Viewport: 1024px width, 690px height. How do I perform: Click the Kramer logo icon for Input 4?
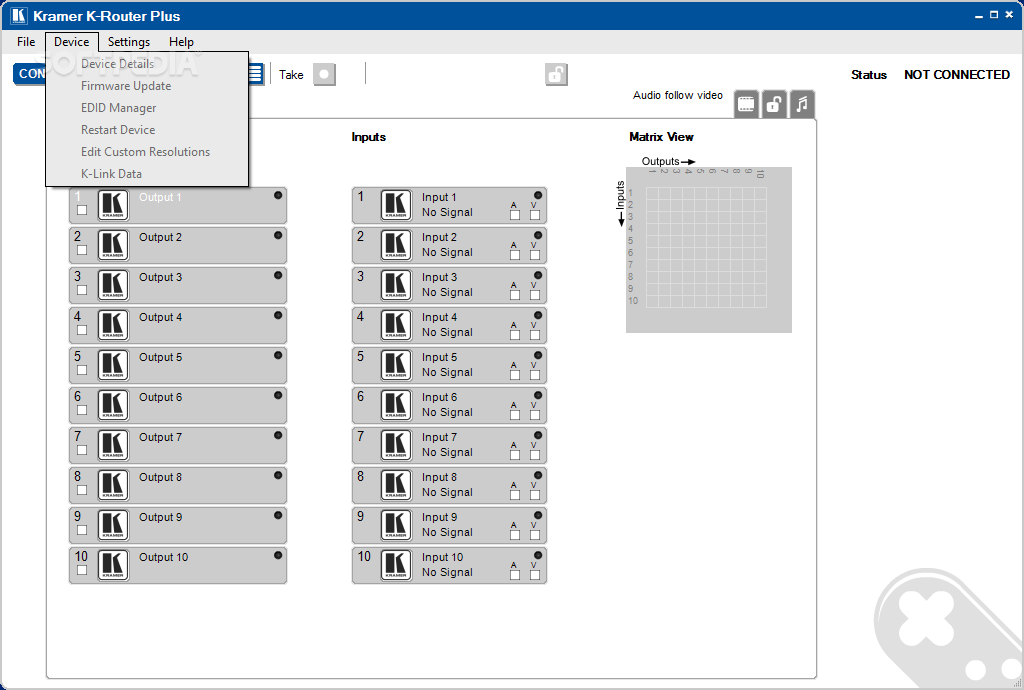[x=396, y=325]
